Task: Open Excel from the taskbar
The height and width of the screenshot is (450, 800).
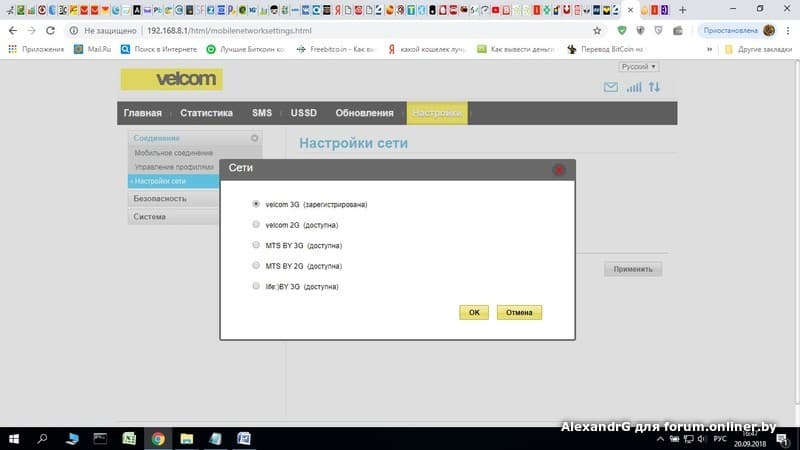Action: coord(129,439)
